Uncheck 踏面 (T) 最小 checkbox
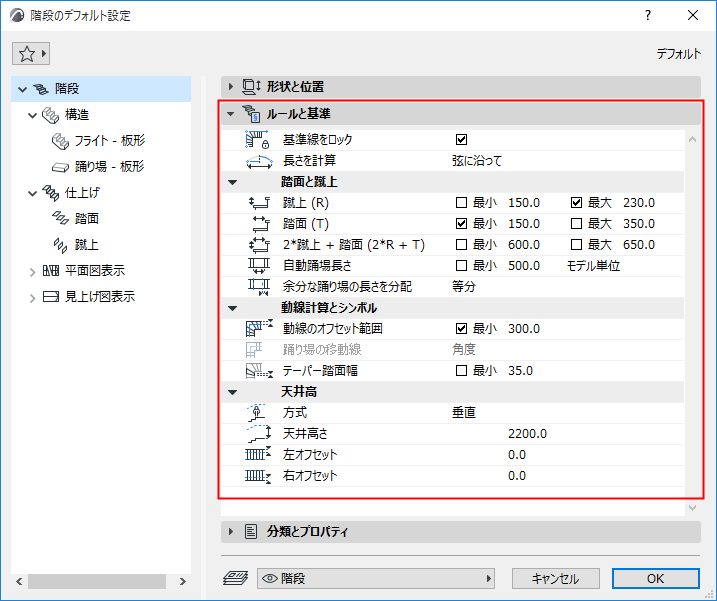 tap(461, 224)
